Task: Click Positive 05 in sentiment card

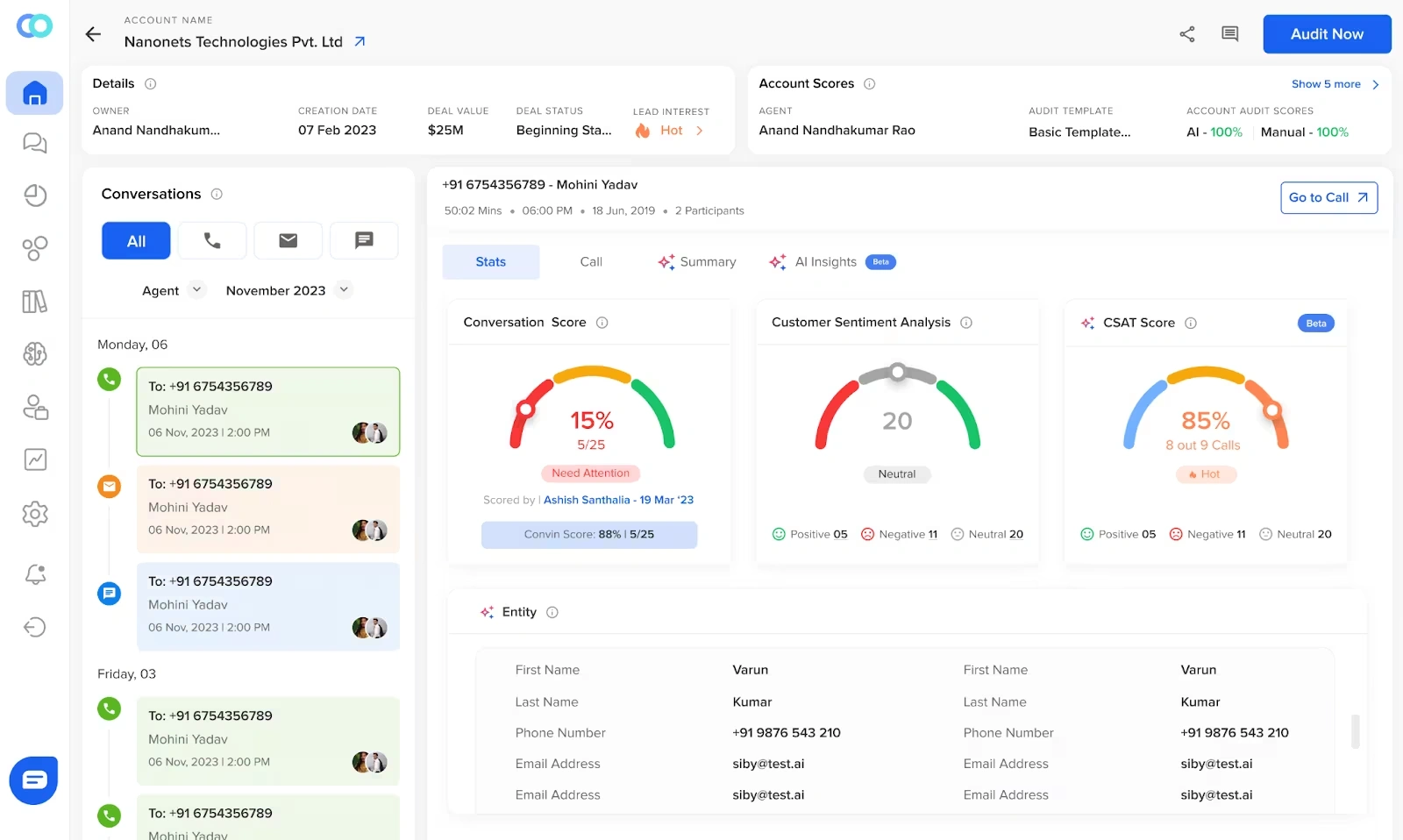Action: coord(809,534)
